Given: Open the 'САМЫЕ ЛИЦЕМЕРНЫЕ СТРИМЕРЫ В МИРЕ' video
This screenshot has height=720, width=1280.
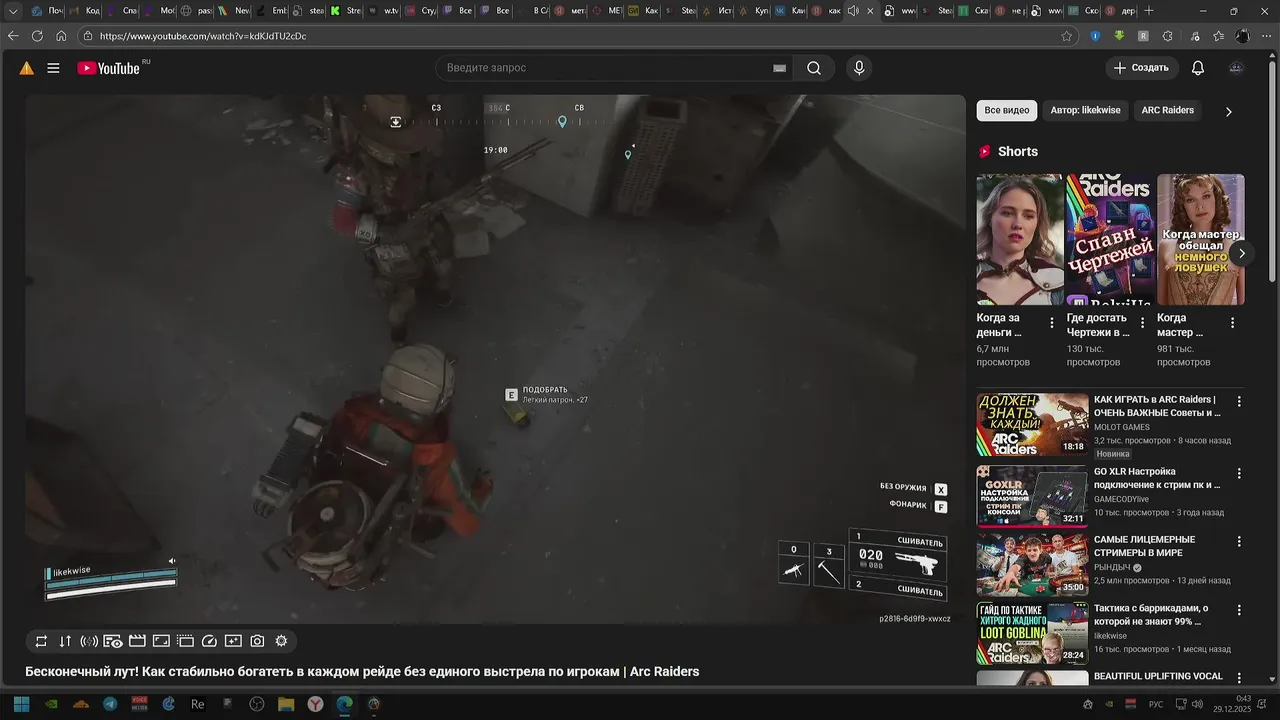Looking at the screenshot, I should click(1145, 546).
